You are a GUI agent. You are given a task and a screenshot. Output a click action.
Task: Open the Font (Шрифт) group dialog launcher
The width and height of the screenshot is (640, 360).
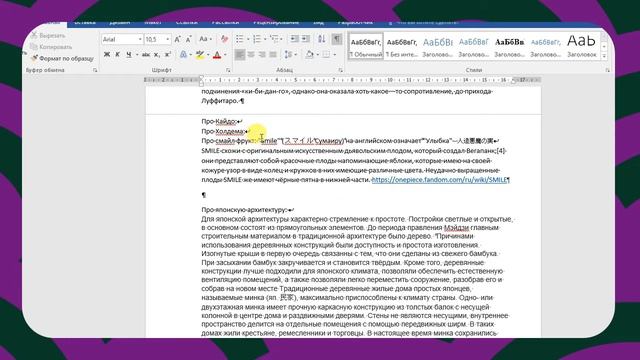228,70
